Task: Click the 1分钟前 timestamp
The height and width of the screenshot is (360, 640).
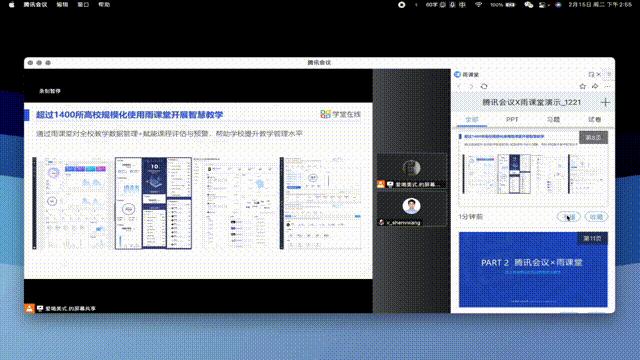Action: click(x=470, y=217)
